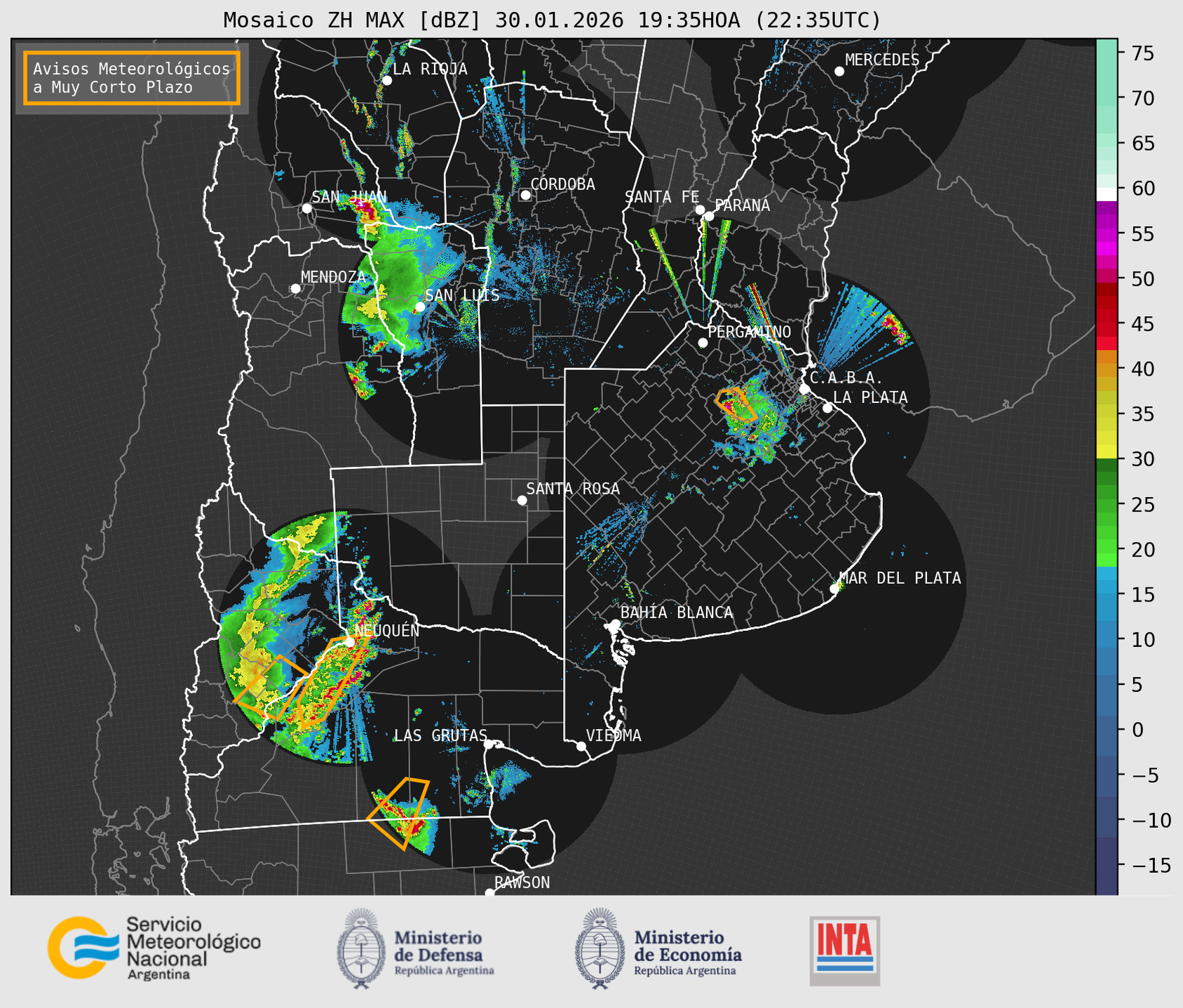Click the 'Ministerio de Defensa' text
This screenshot has width=1183, height=1008.
pyautogui.click(x=438, y=946)
